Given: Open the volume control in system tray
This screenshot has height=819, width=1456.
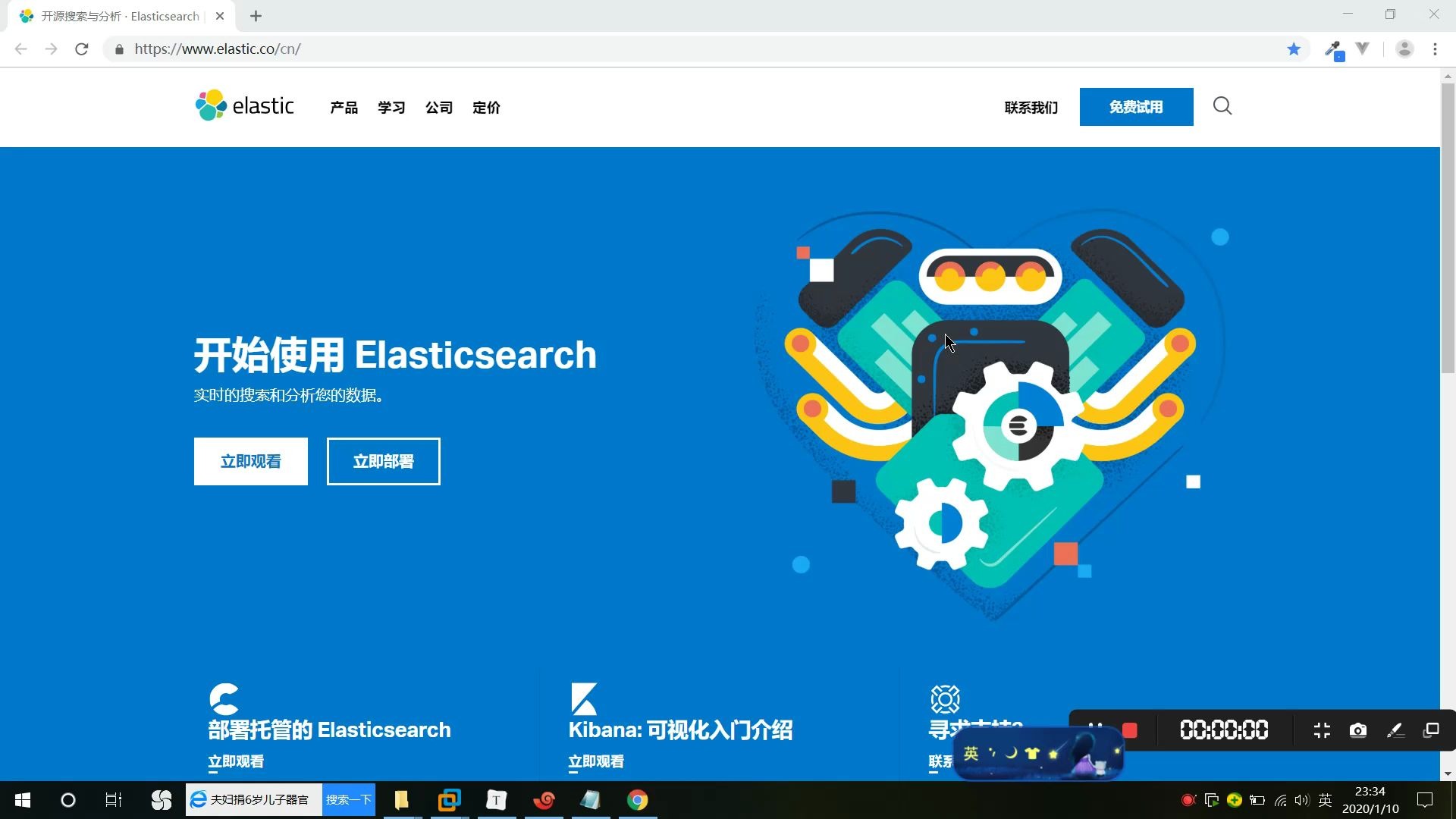Looking at the screenshot, I should 1302,800.
